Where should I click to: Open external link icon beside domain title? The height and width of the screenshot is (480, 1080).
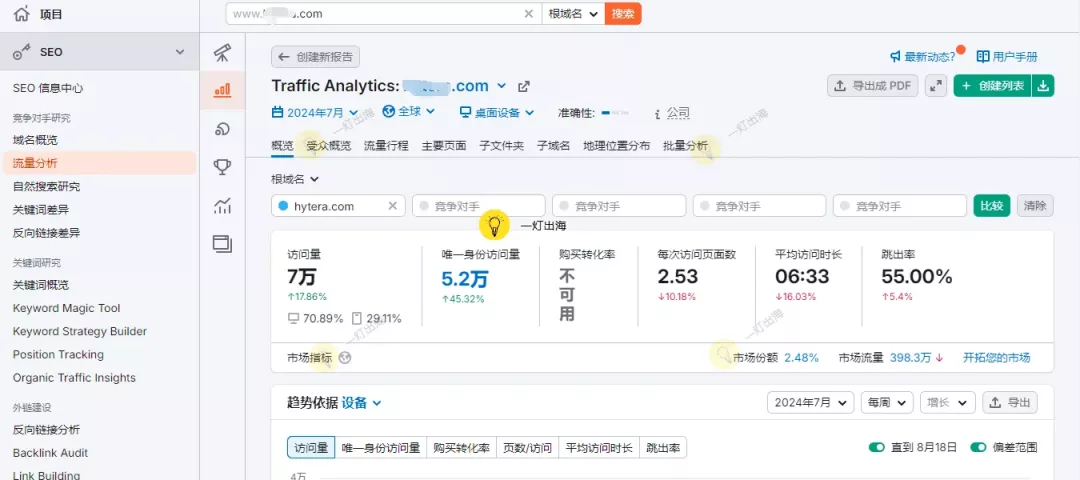pos(523,87)
